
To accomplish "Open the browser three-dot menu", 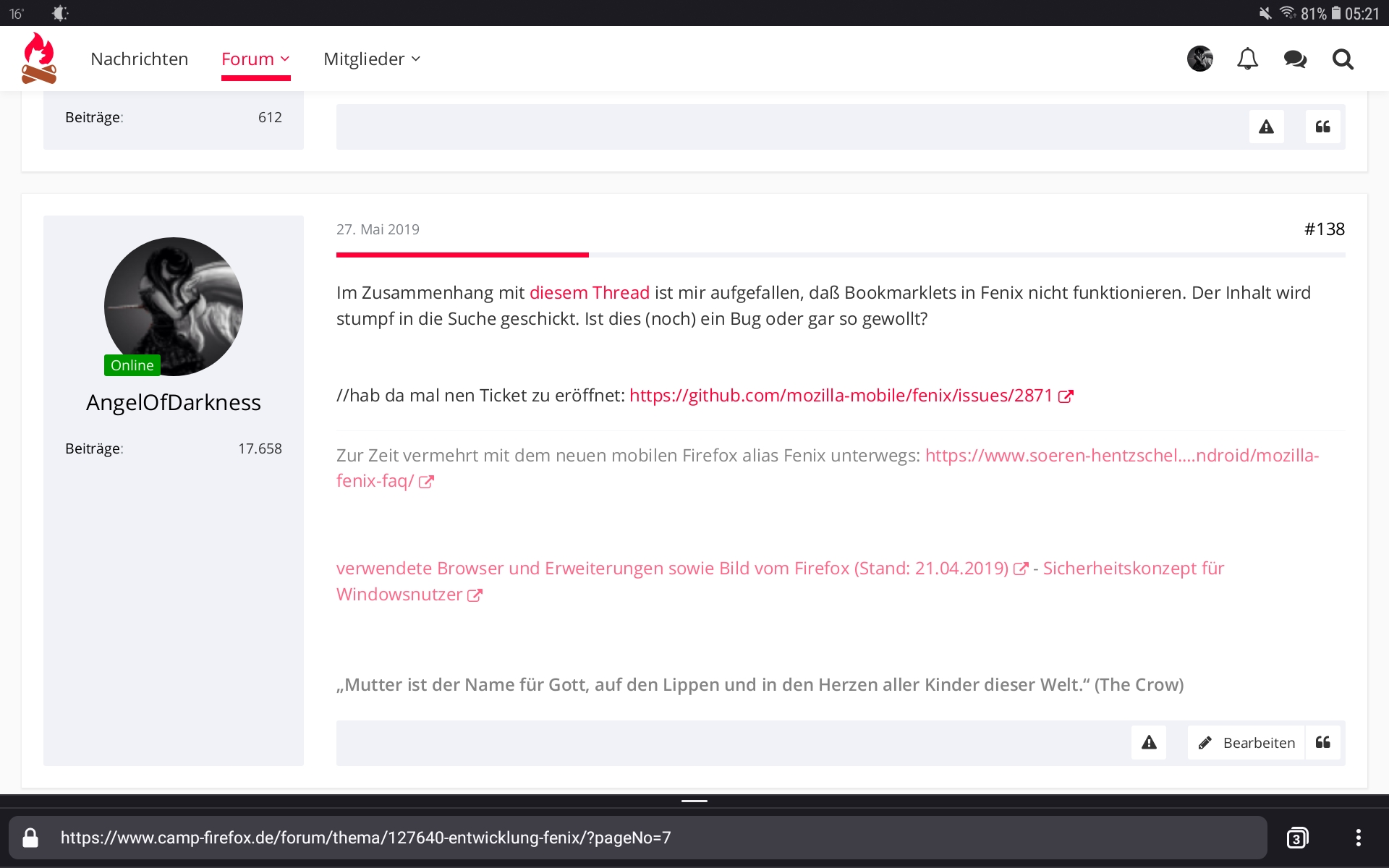I will [x=1358, y=838].
